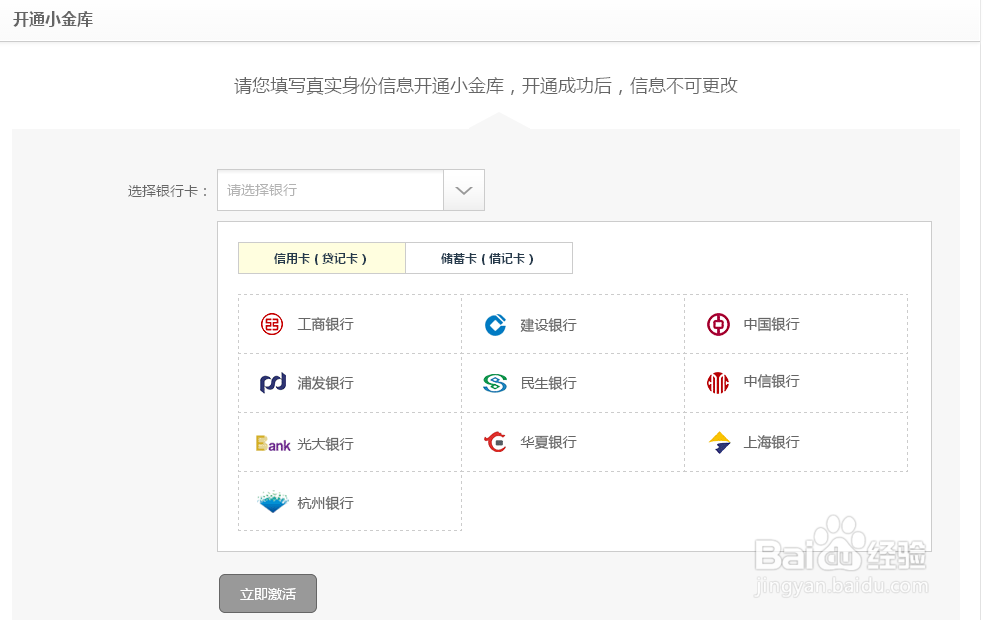Click the ICBC 工商银行 logo icon
The image size is (983, 620).
(272, 324)
